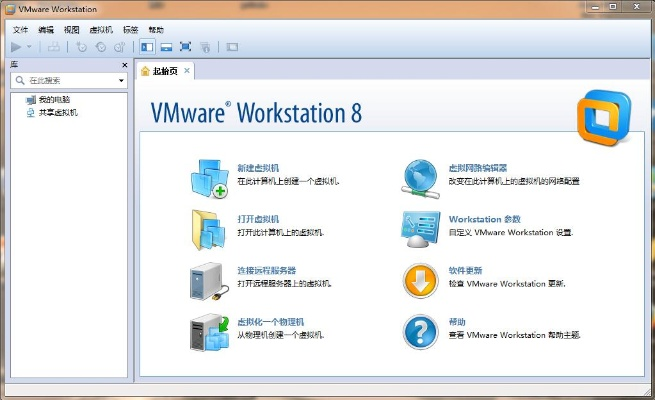This screenshot has height=400, width=655.
Task: Click text 打开此计算机上的虚拟机
Action: (x=281, y=232)
